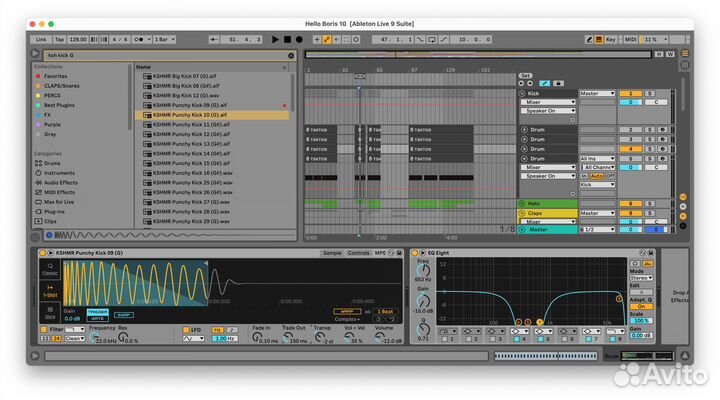Click the Simpler Volume knob

coord(379,337)
